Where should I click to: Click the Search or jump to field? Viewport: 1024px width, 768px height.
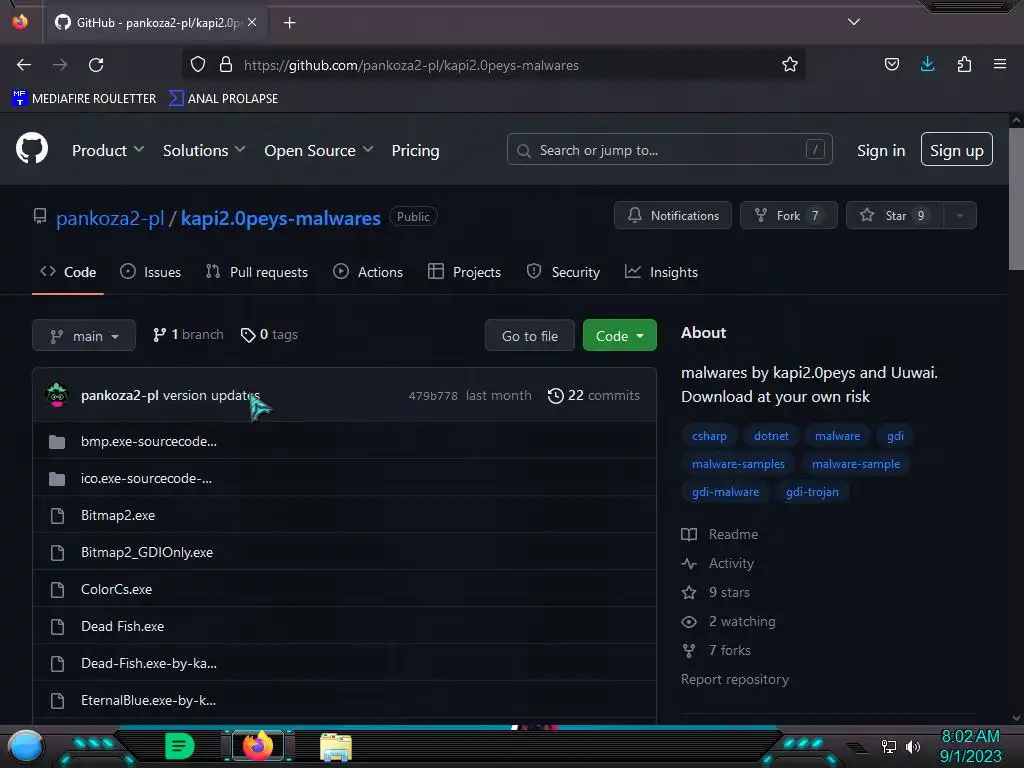click(x=669, y=150)
